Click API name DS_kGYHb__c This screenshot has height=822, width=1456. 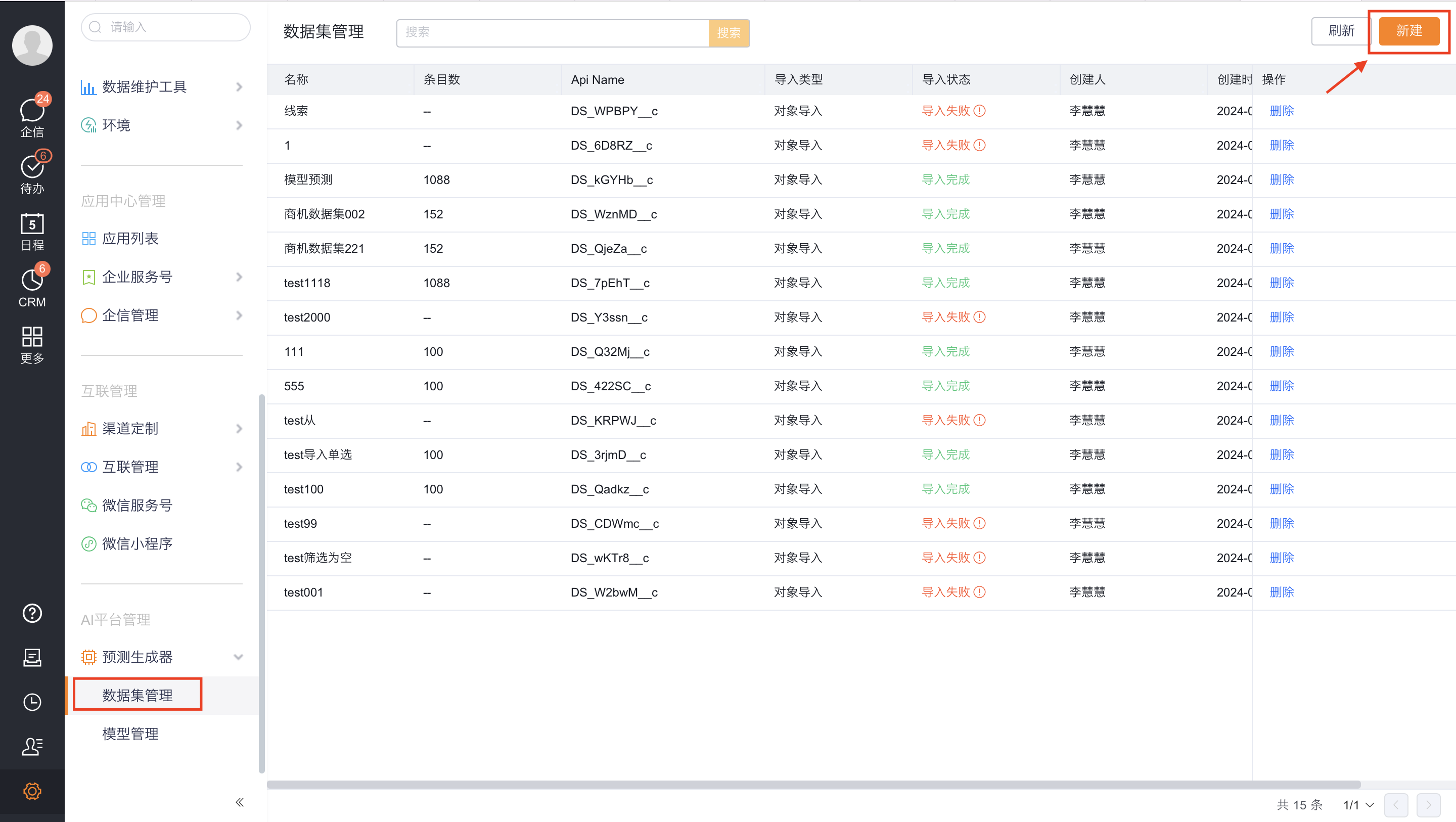pos(612,180)
